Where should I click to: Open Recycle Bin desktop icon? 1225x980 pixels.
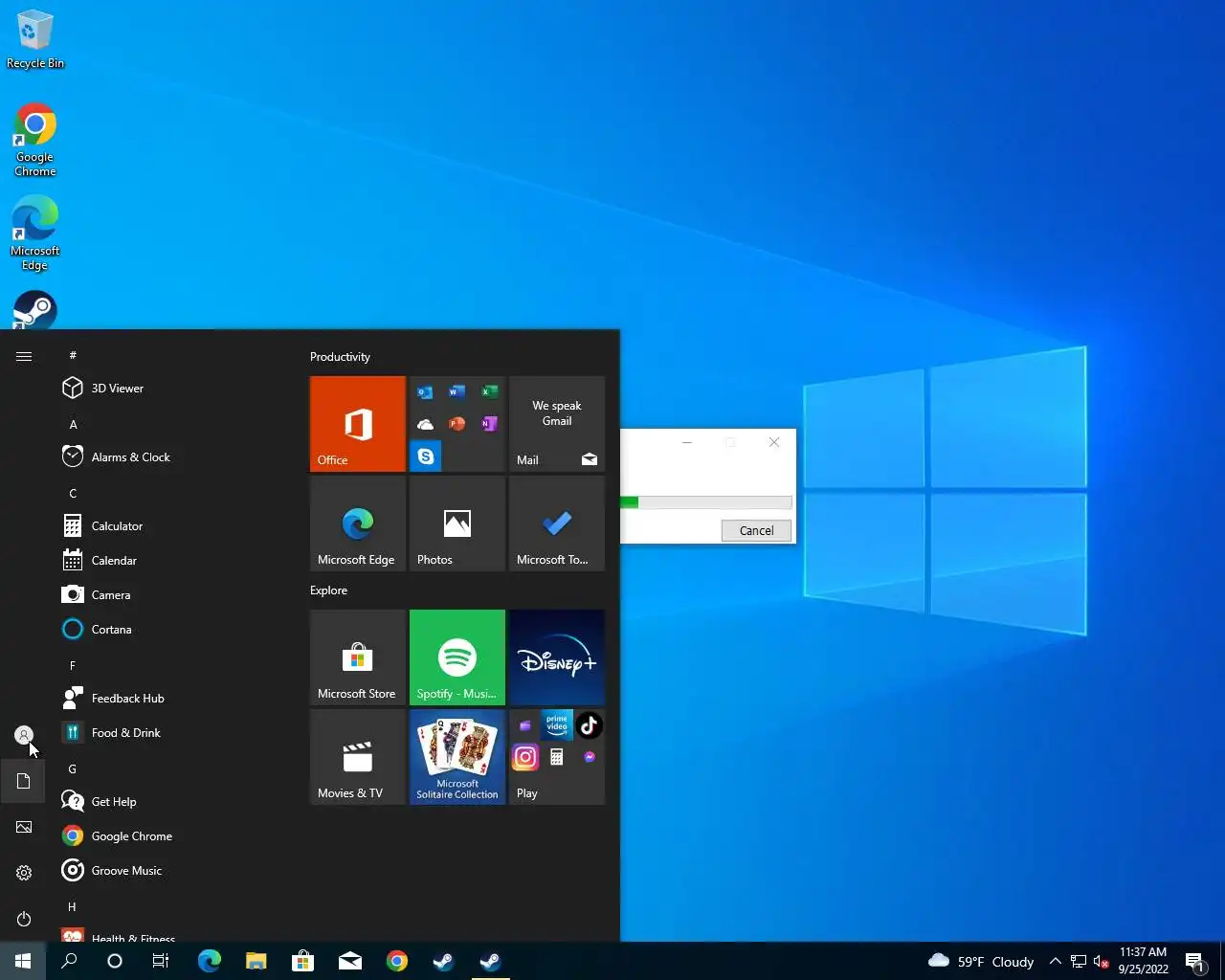(35, 40)
